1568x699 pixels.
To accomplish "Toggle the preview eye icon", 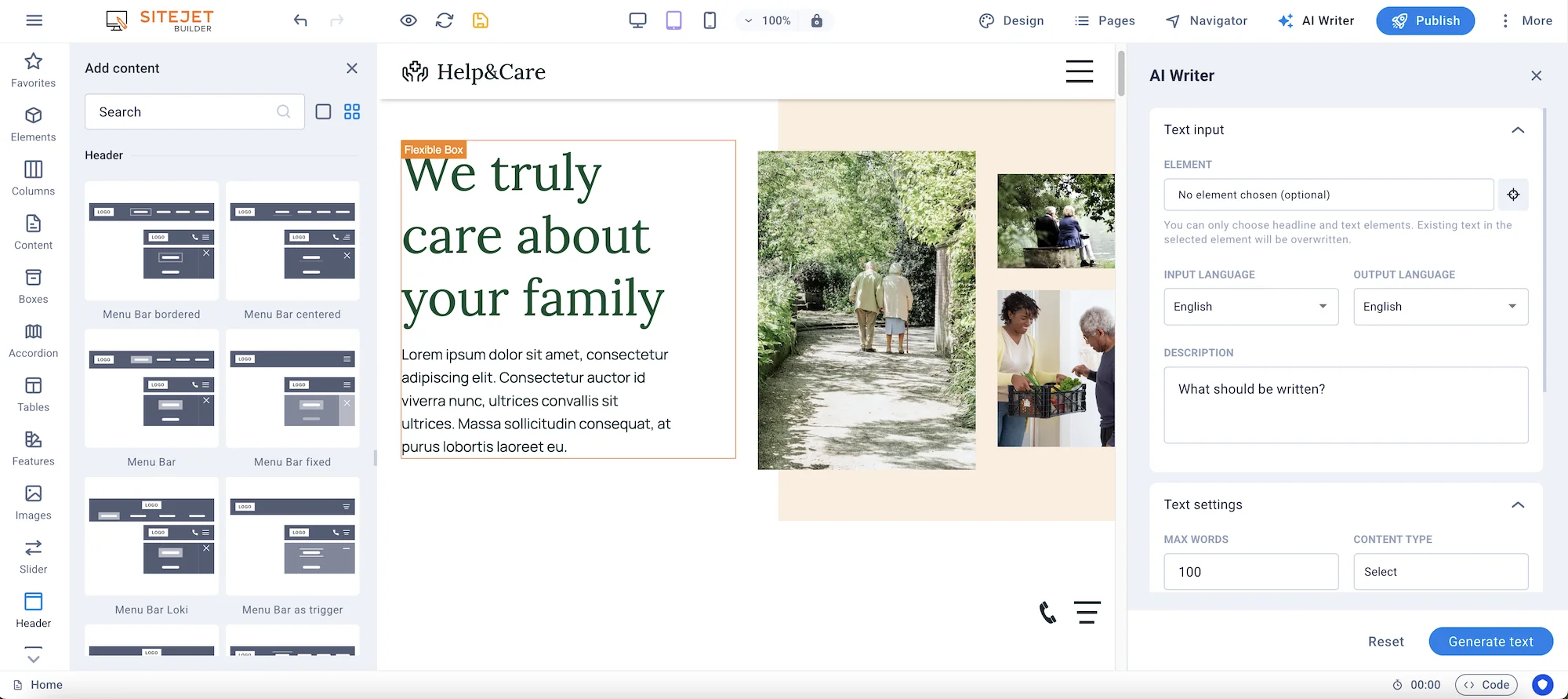I will (x=408, y=20).
